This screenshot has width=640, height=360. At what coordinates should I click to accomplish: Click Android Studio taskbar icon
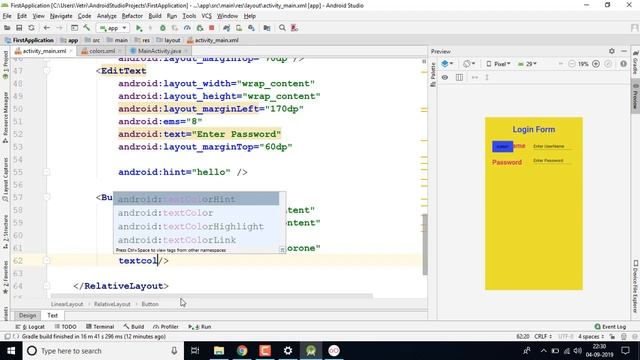tap(311, 351)
